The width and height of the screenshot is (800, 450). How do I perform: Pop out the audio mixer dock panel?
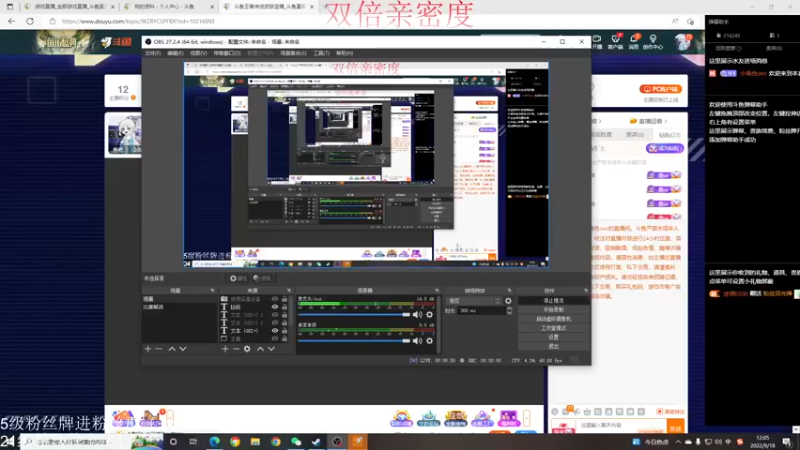pyautogui.click(x=437, y=290)
